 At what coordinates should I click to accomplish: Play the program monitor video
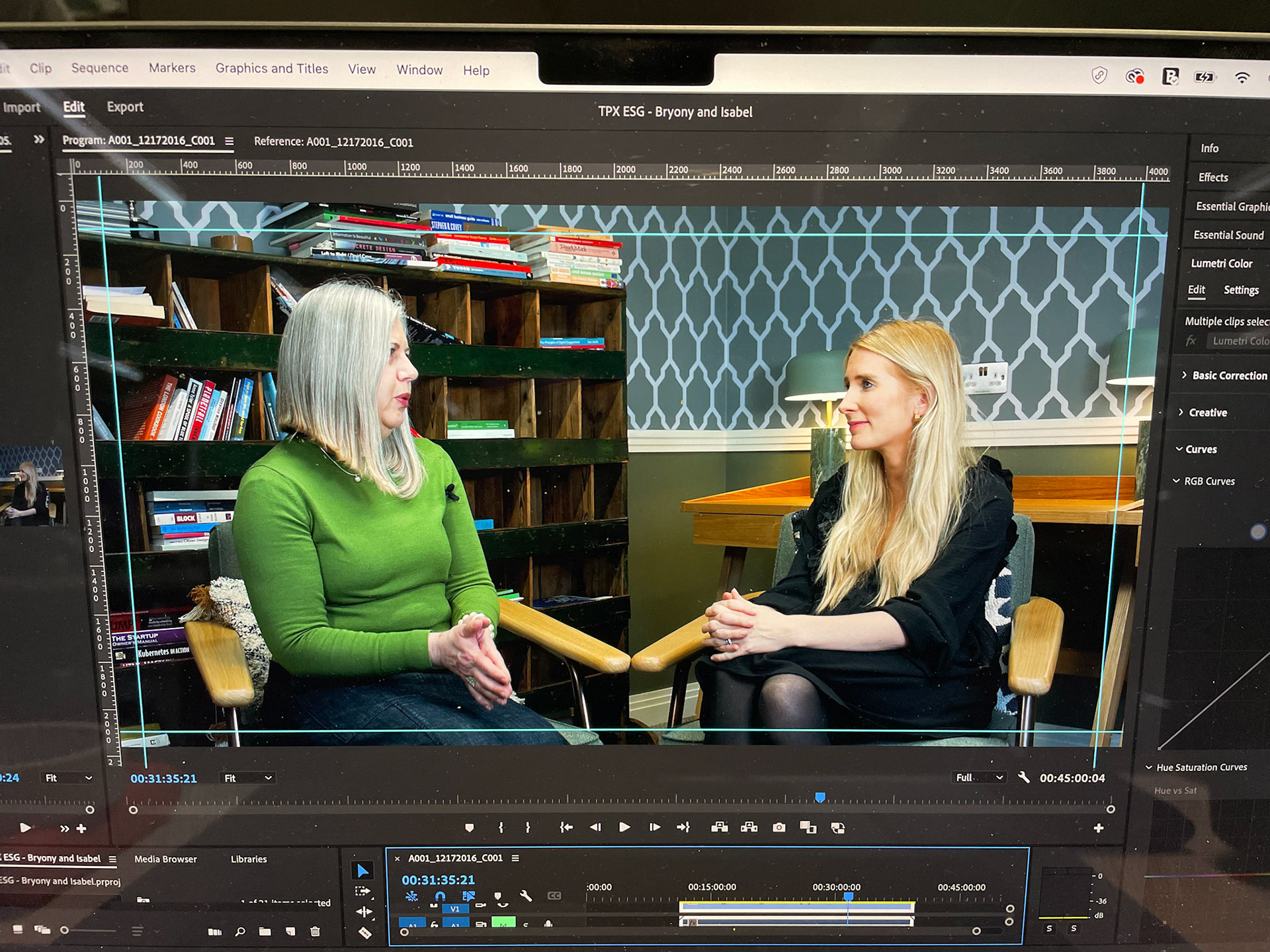[x=624, y=828]
